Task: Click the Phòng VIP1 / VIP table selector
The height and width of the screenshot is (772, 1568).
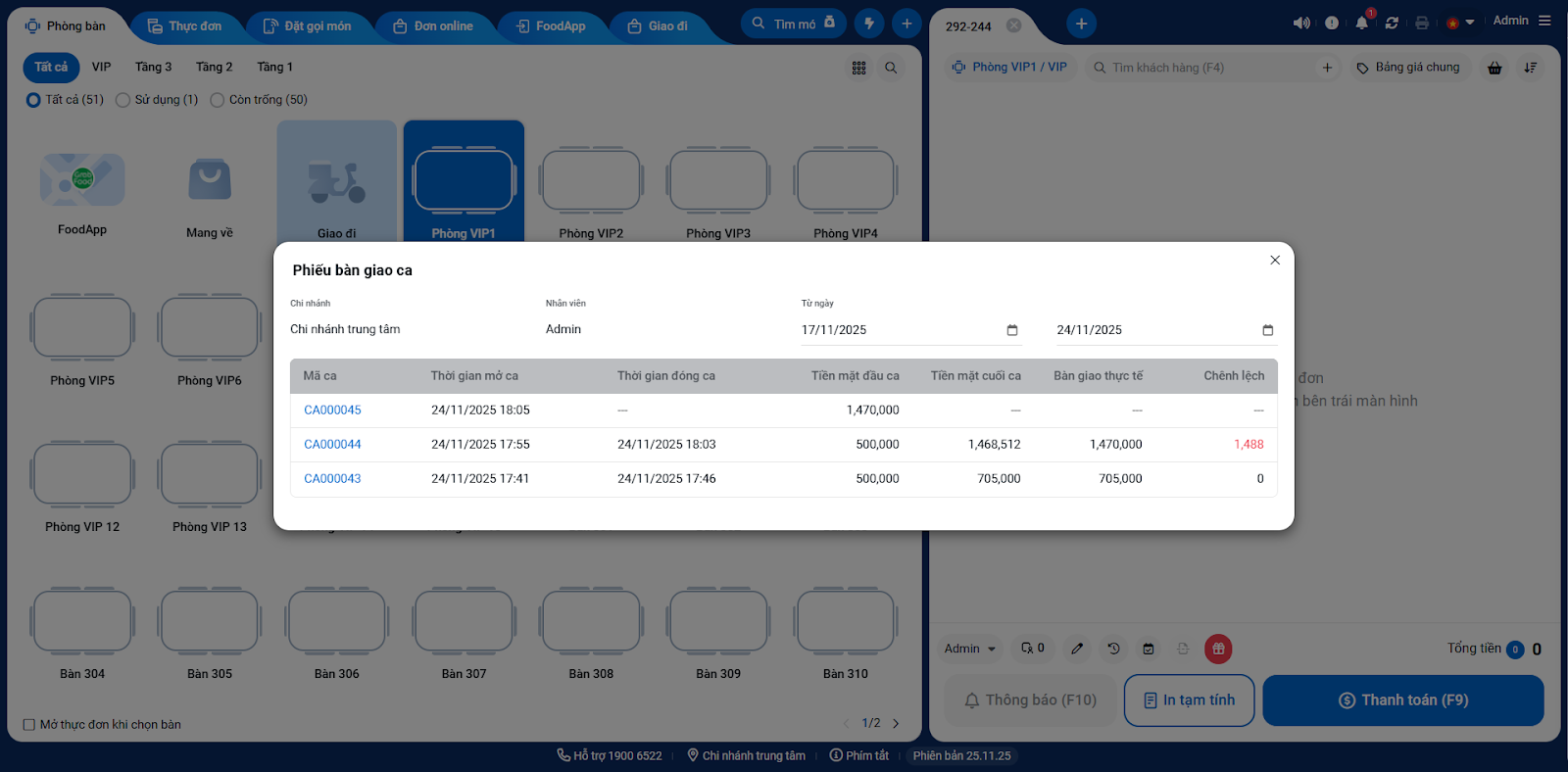Action: click(x=1010, y=68)
